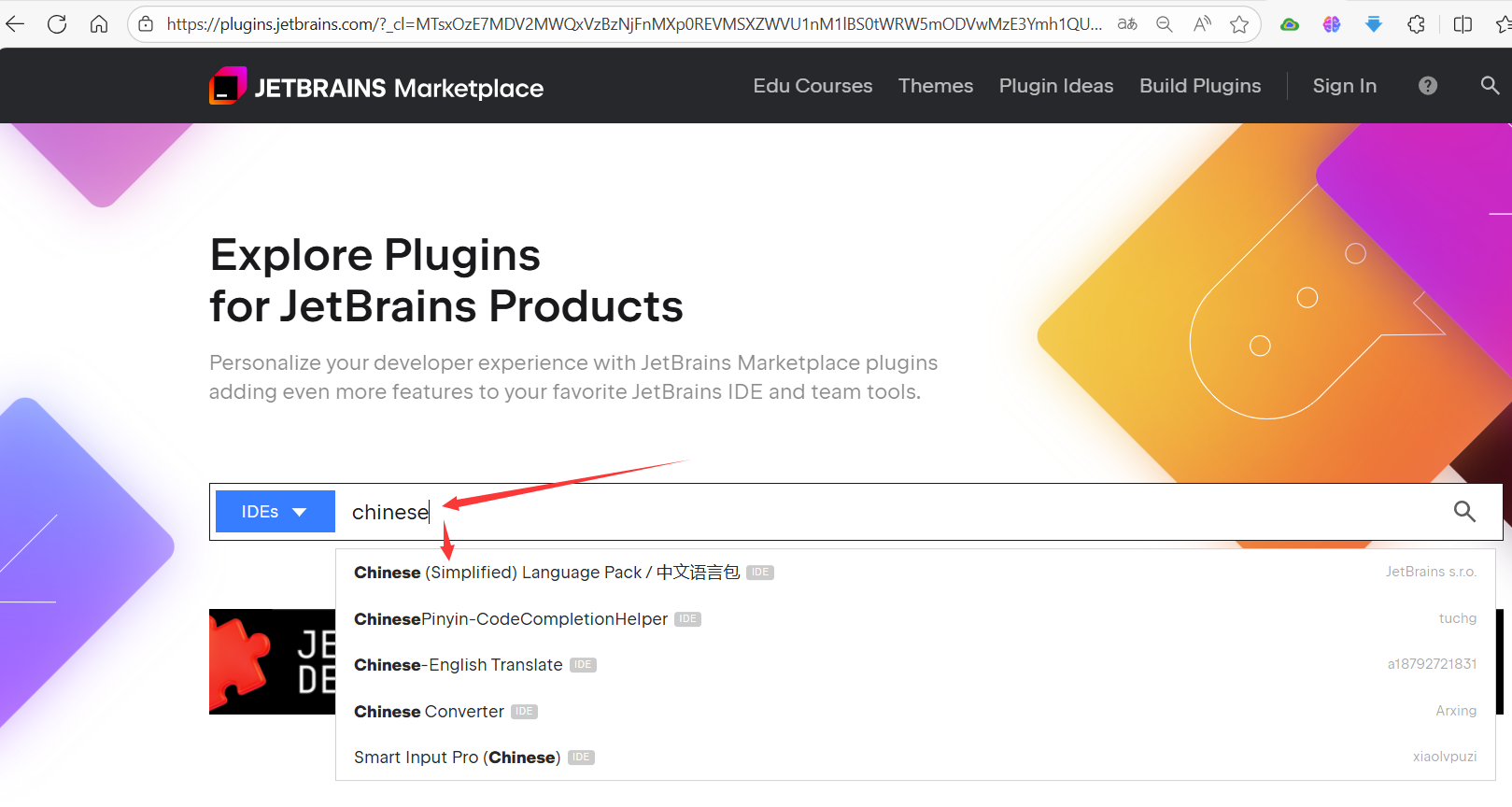
Task: Open Build Plugins in the header
Action: [1200, 86]
